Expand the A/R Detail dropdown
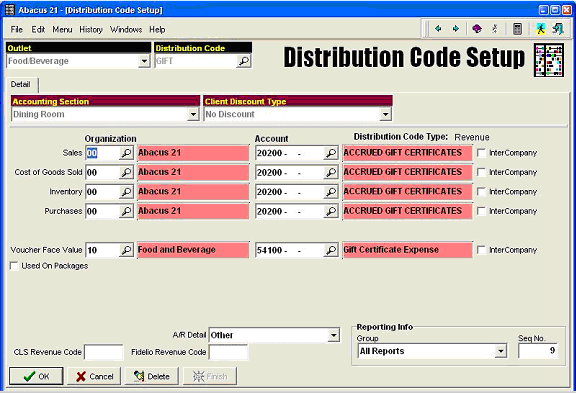The image size is (576, 393). click(333, 335)
